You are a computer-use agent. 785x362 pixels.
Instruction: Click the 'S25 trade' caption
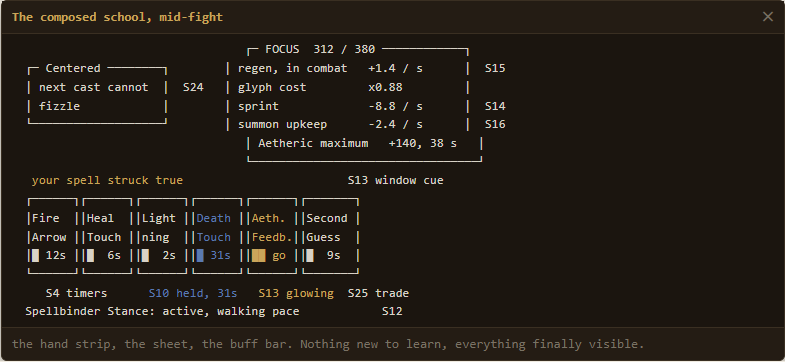pos(378,293)
